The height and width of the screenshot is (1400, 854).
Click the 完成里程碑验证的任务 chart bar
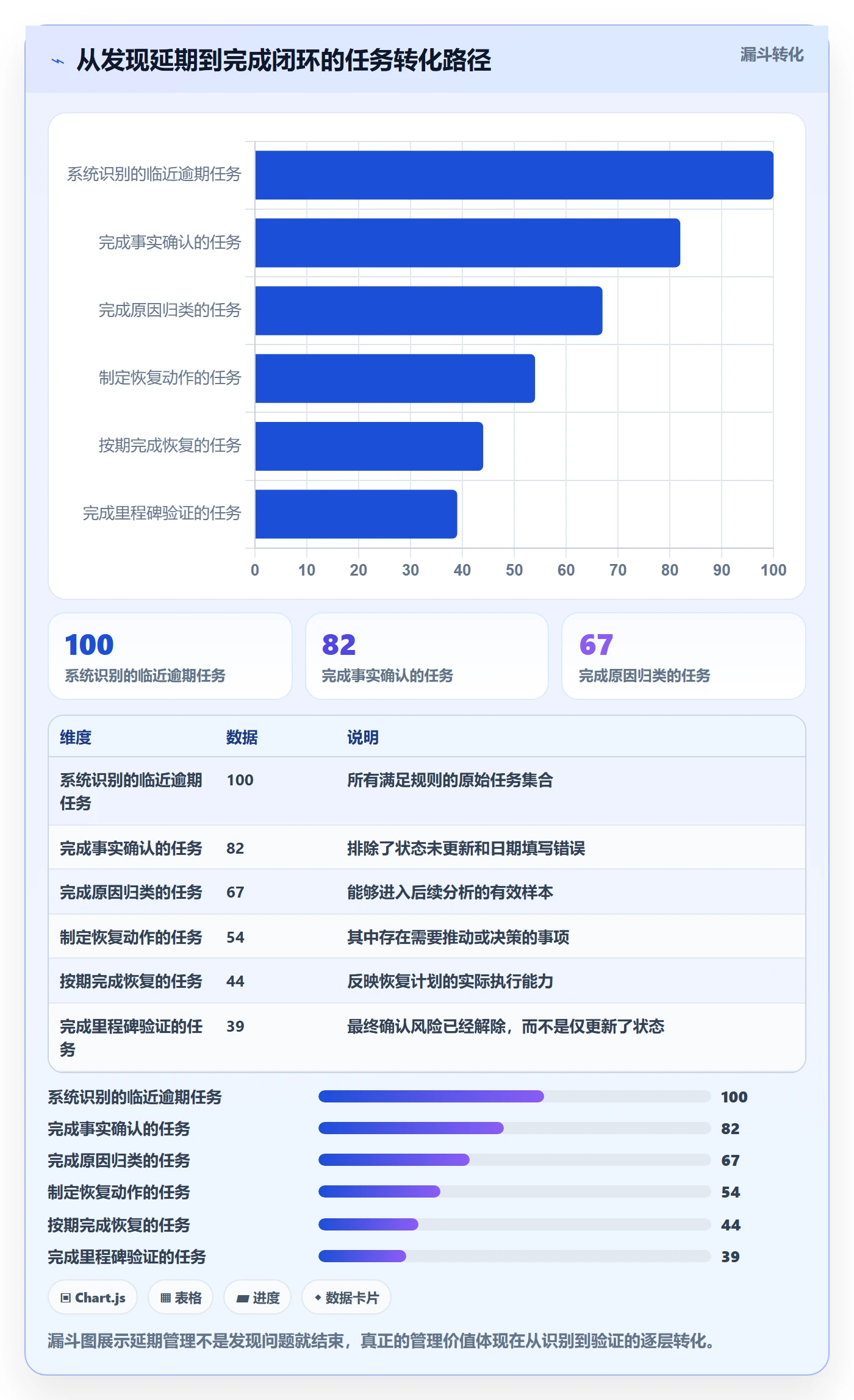coord(356,513)
